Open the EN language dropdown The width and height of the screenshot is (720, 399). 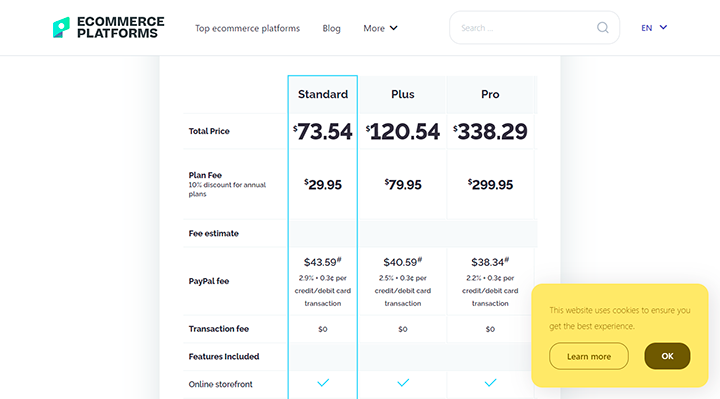click(x=654, y=28)
